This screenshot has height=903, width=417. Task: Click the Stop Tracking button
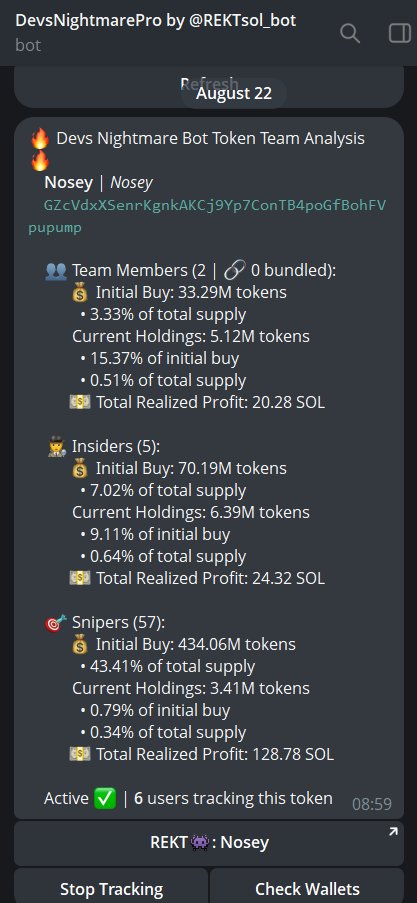tap(111, 887)
